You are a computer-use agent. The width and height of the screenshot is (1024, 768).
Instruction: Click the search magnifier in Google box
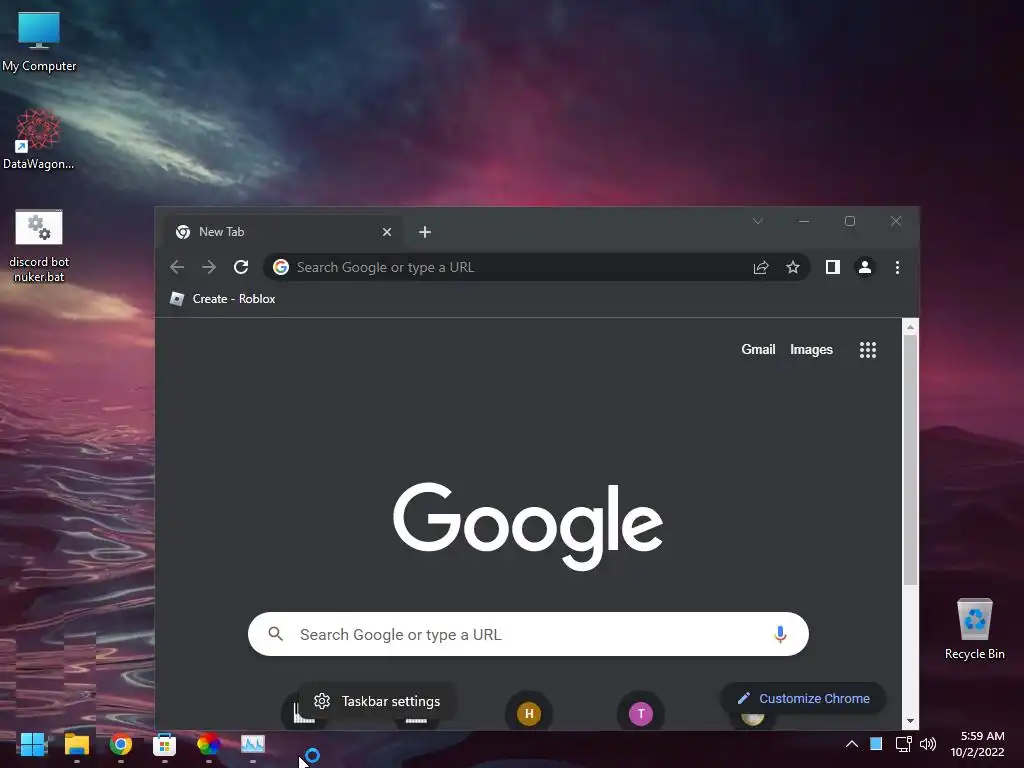coord(276,633)
